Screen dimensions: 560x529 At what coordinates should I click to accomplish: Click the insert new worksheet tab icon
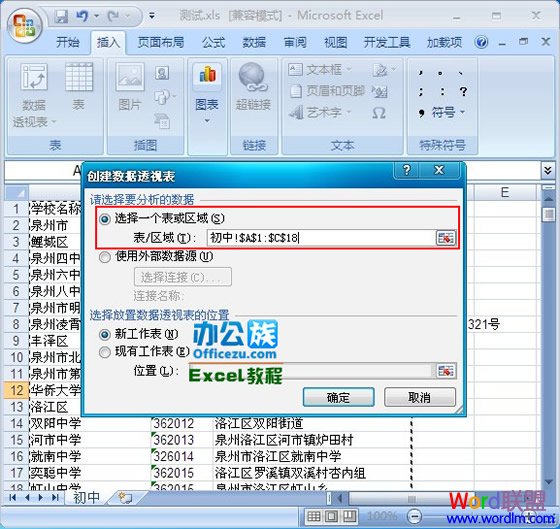[x=125, y=498]
